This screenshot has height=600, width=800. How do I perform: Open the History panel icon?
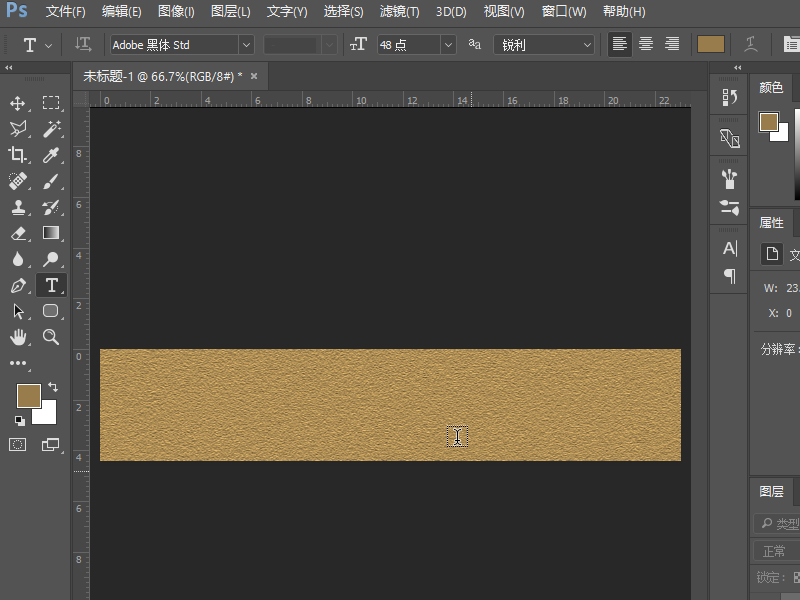tap(730, 96)
